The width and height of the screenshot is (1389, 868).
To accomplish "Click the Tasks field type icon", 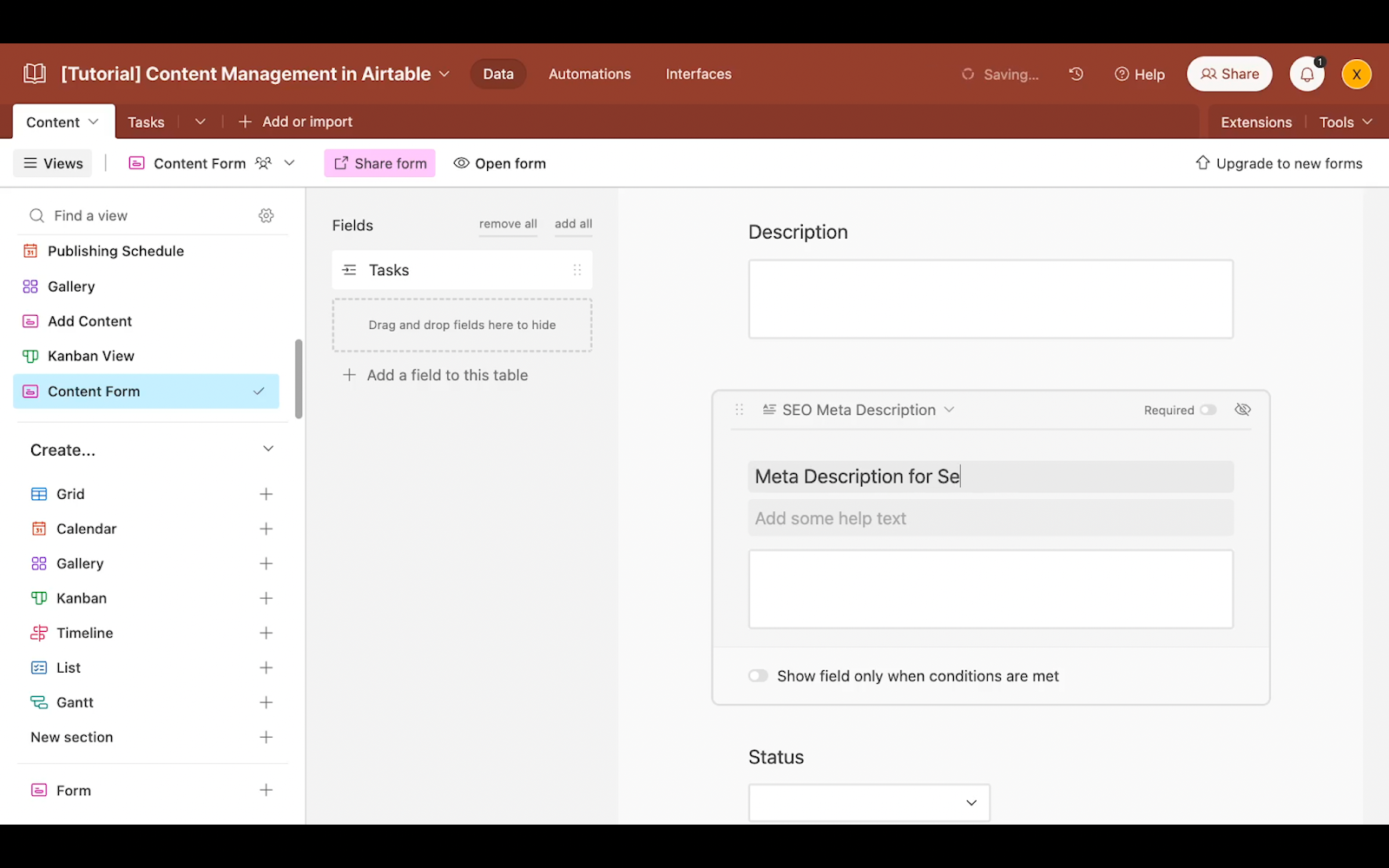I will coord(350,270).
